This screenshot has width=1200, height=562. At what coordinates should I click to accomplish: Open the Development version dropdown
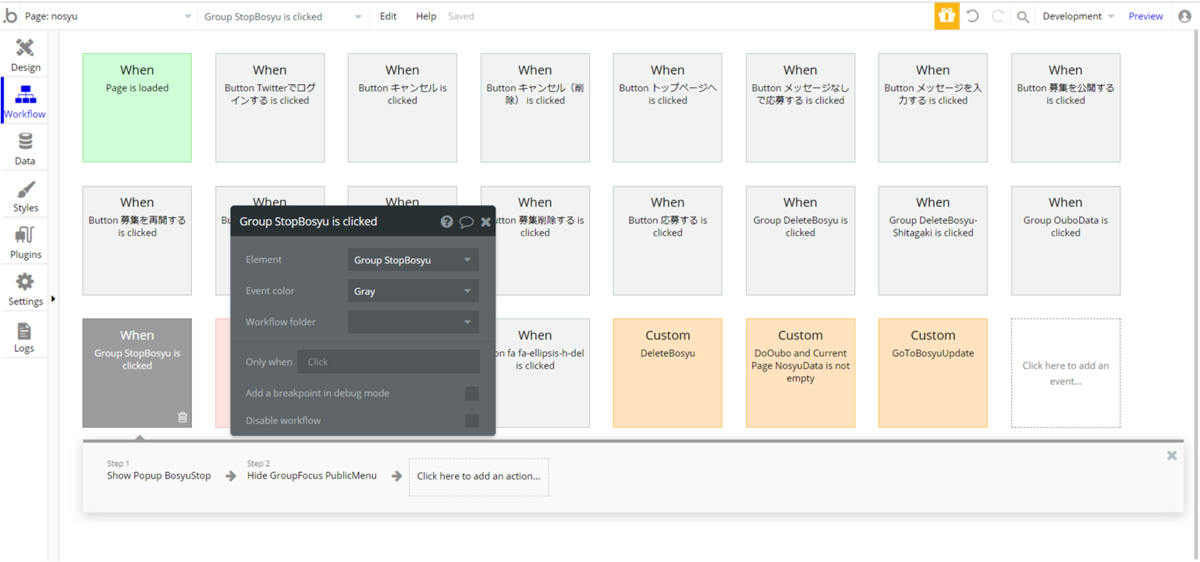(x=1078, y=16)
